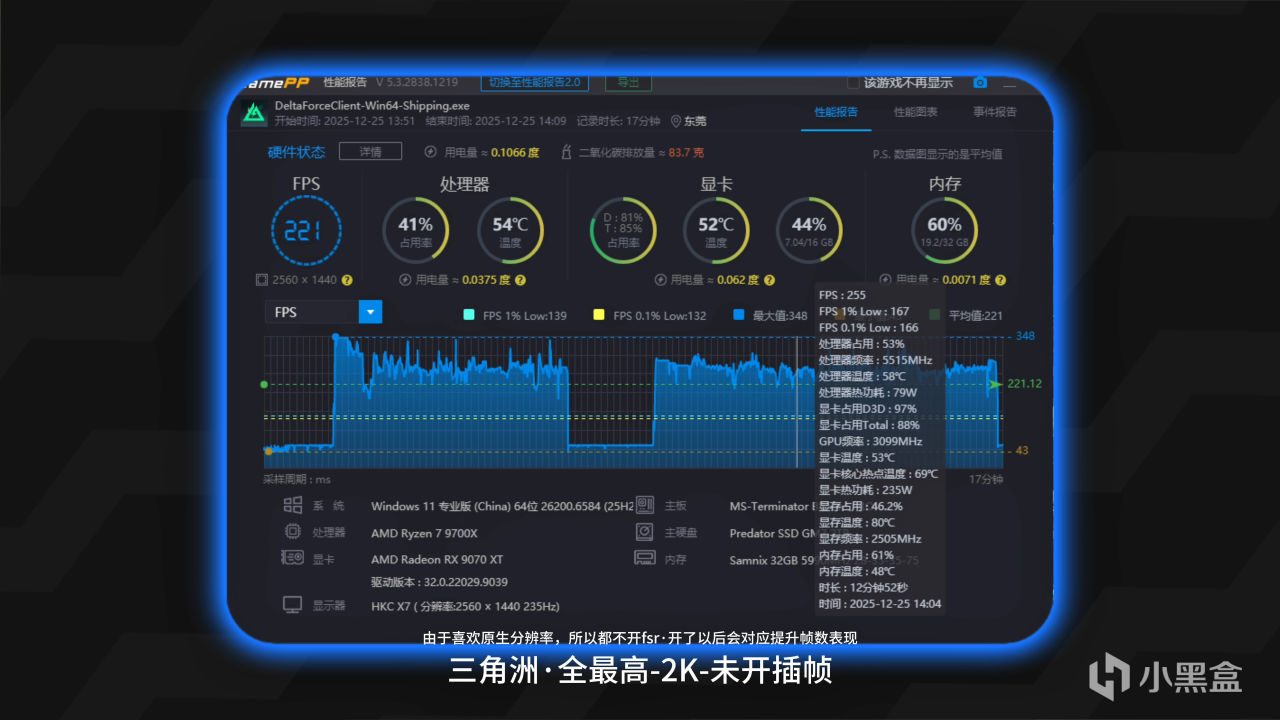Open the help icon beside 2560 × 1440
1280x720 pixels.
click(347, 280)
